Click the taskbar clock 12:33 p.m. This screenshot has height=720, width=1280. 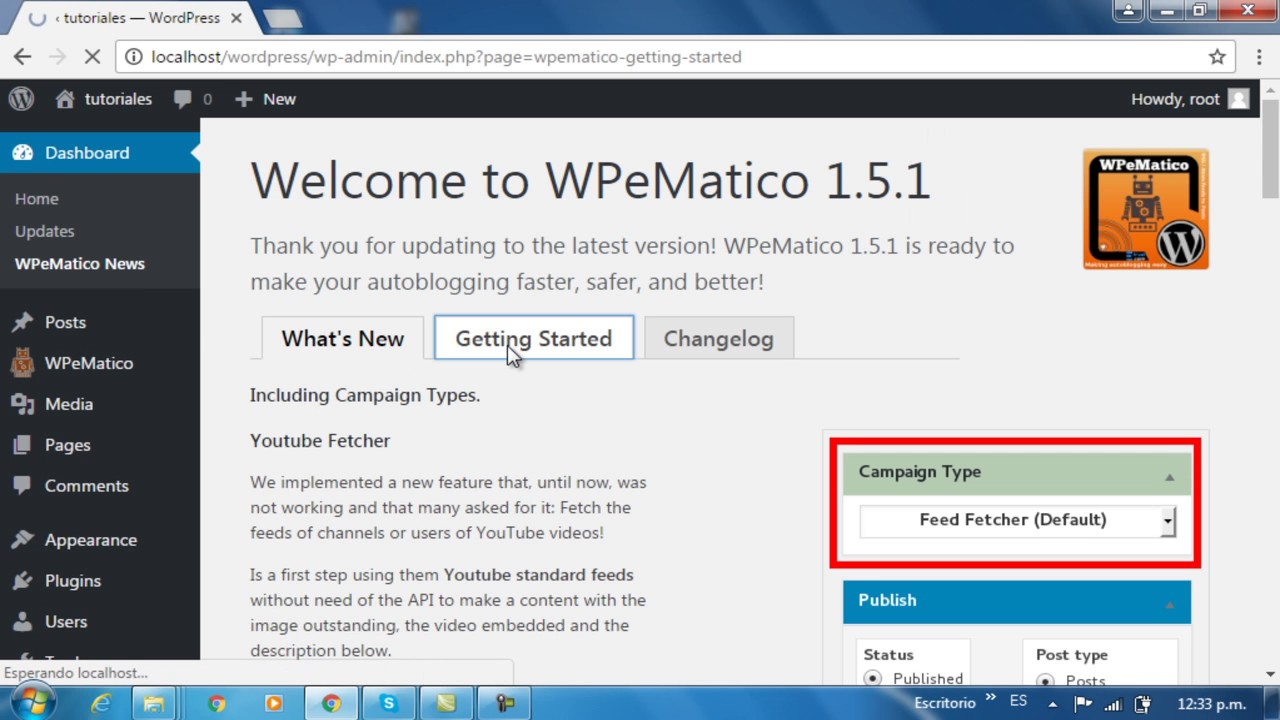[1211, 704]
